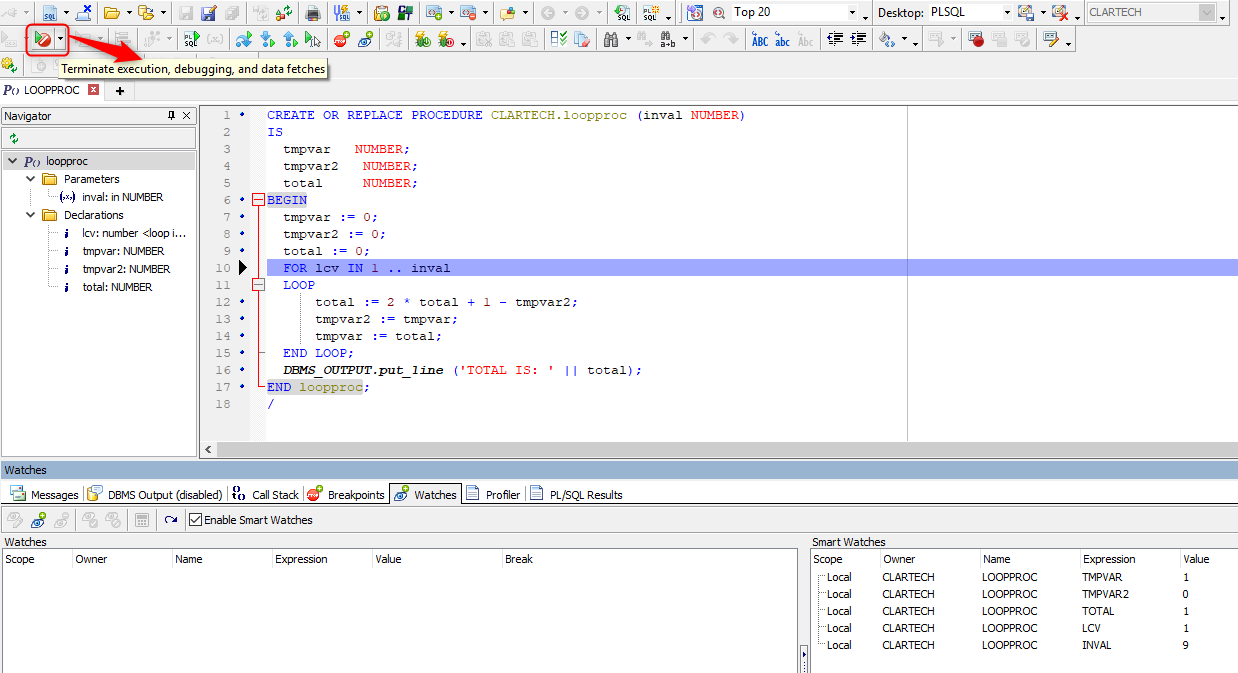Click the Trace Out debug icon

click(x=290, y=40)
